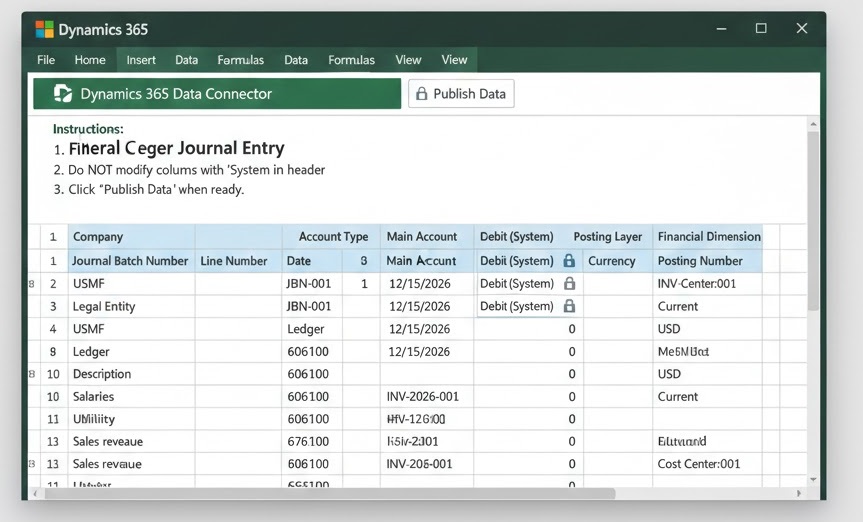The width and height of the screenshot is (863, 522).
Task: Select the Cost Center:001 cell
Action: coord(699,464)
